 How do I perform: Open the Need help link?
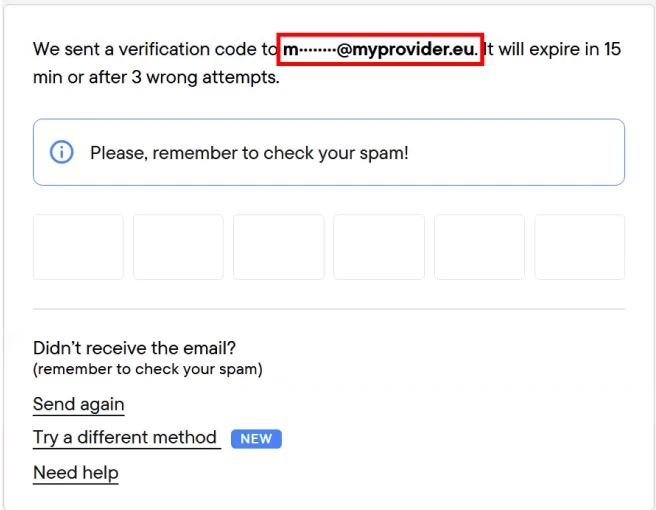coord(76,473)
